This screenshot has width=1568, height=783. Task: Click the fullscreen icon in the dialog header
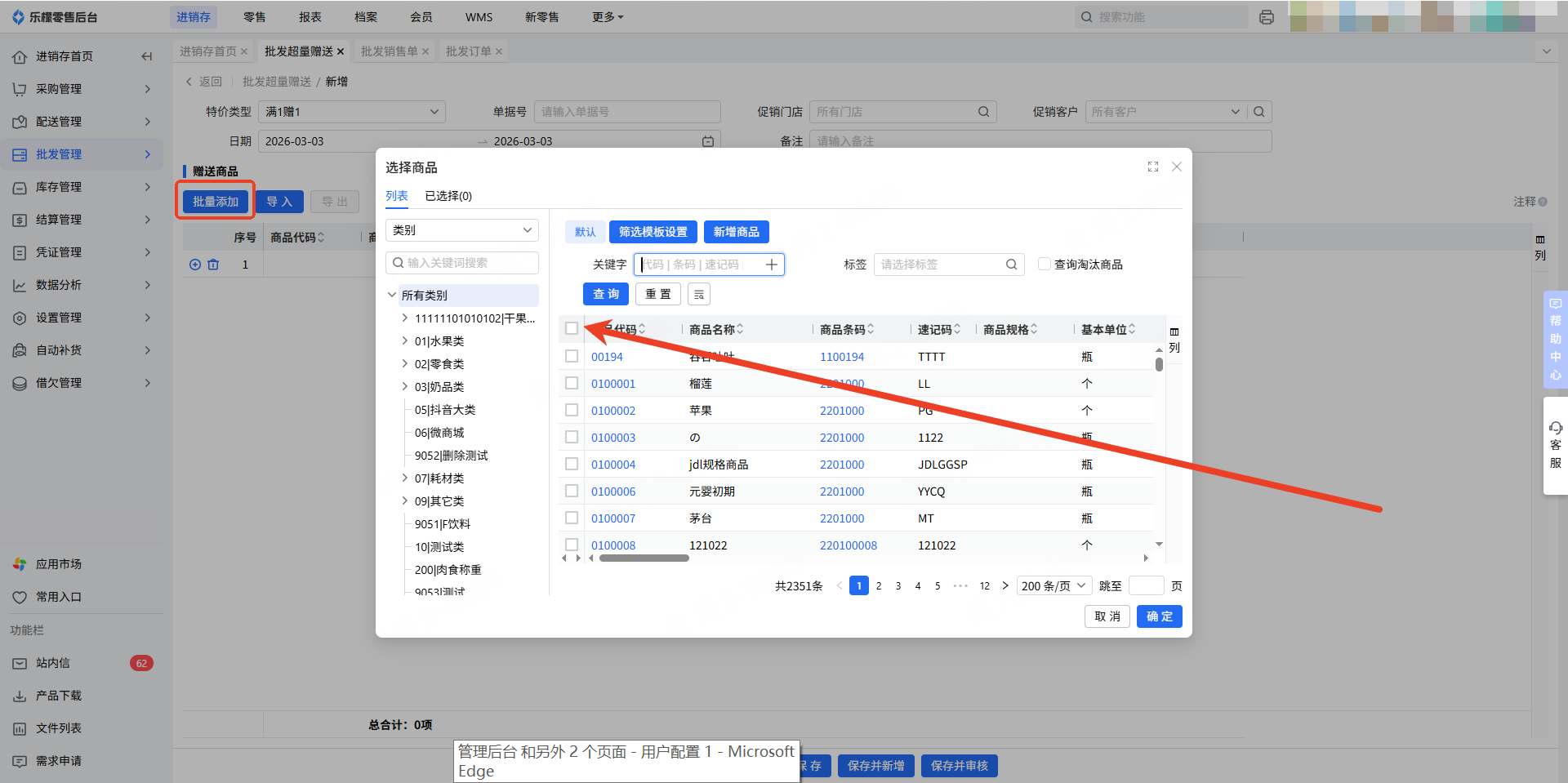1152,167
